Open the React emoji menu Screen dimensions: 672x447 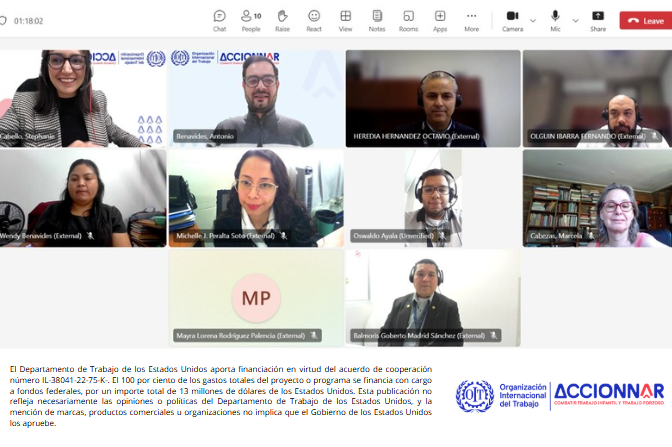[314, 21]
